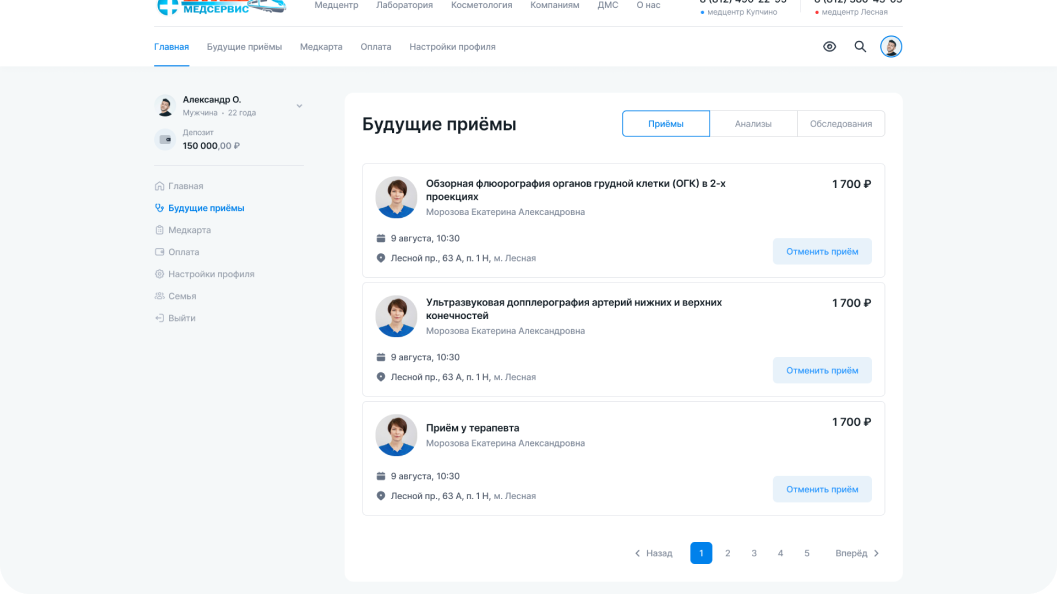Image resolution: width=1057 pixels, height=594 pixels.
Task: Click calendar icon in the флюорография appointment card
Action: pyautogui.click(x=381, y=238)
